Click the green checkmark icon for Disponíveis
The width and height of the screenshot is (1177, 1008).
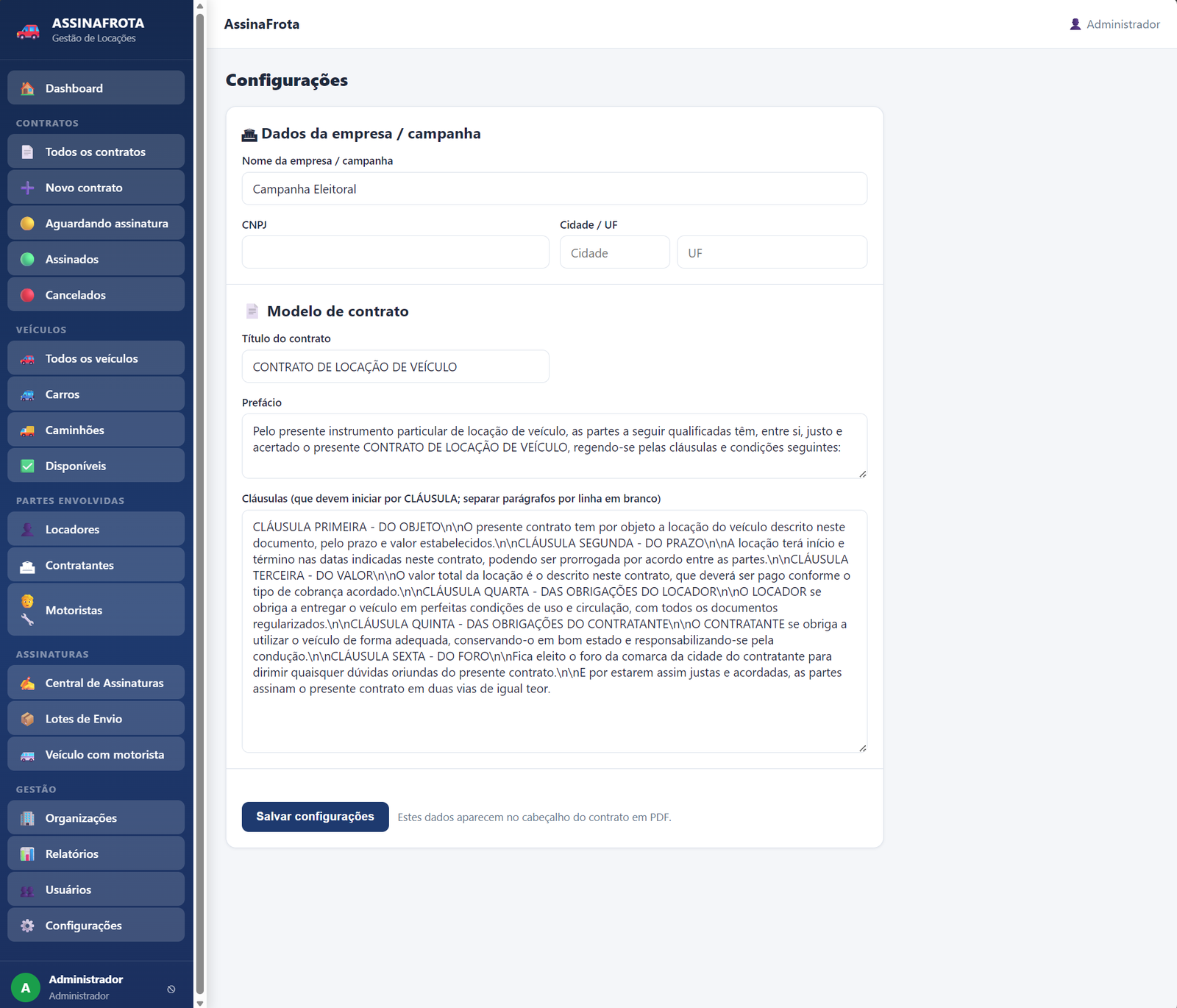coord(27,466)
